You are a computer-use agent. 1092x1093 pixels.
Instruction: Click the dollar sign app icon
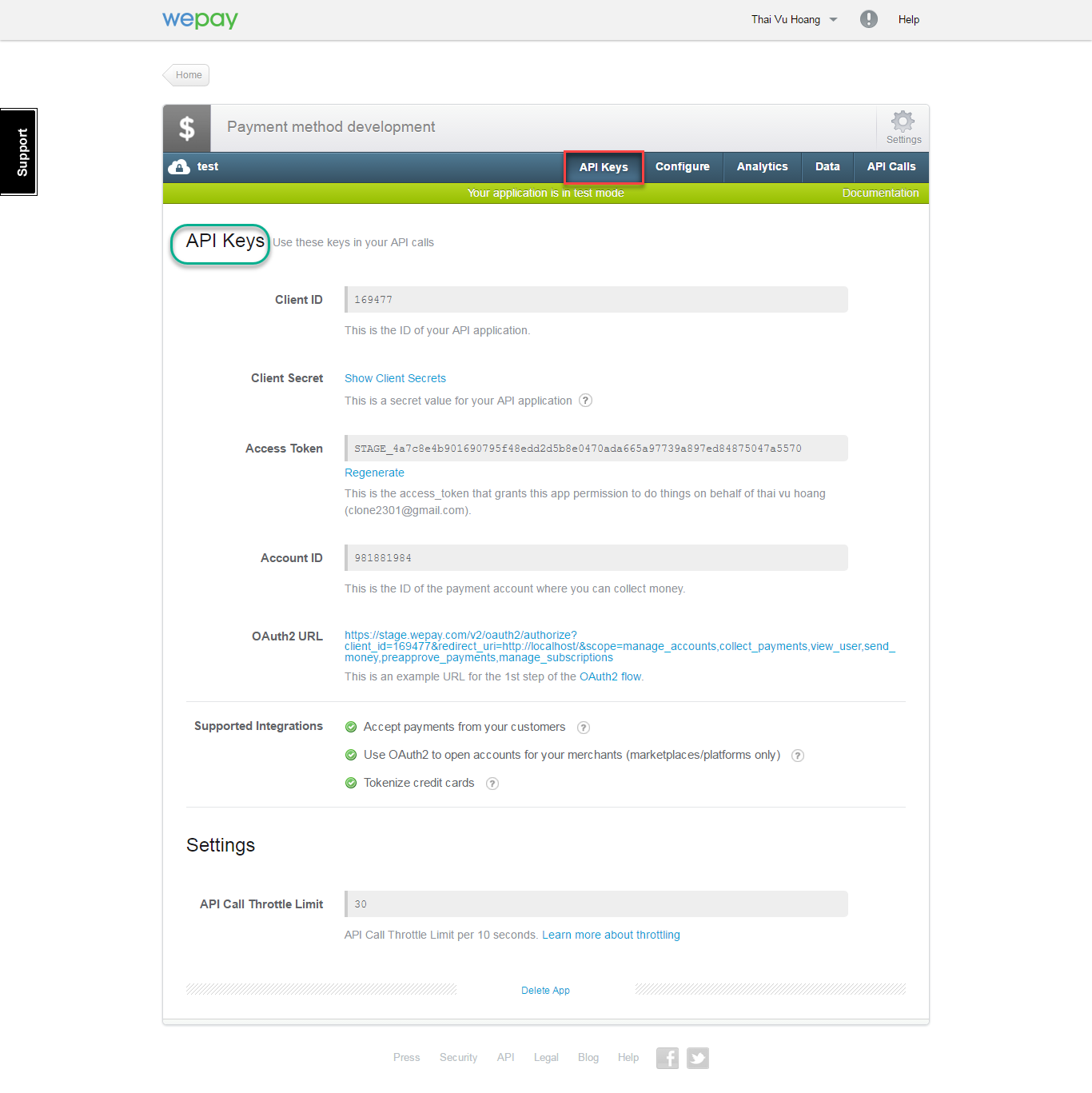click(x=187, y=128)
